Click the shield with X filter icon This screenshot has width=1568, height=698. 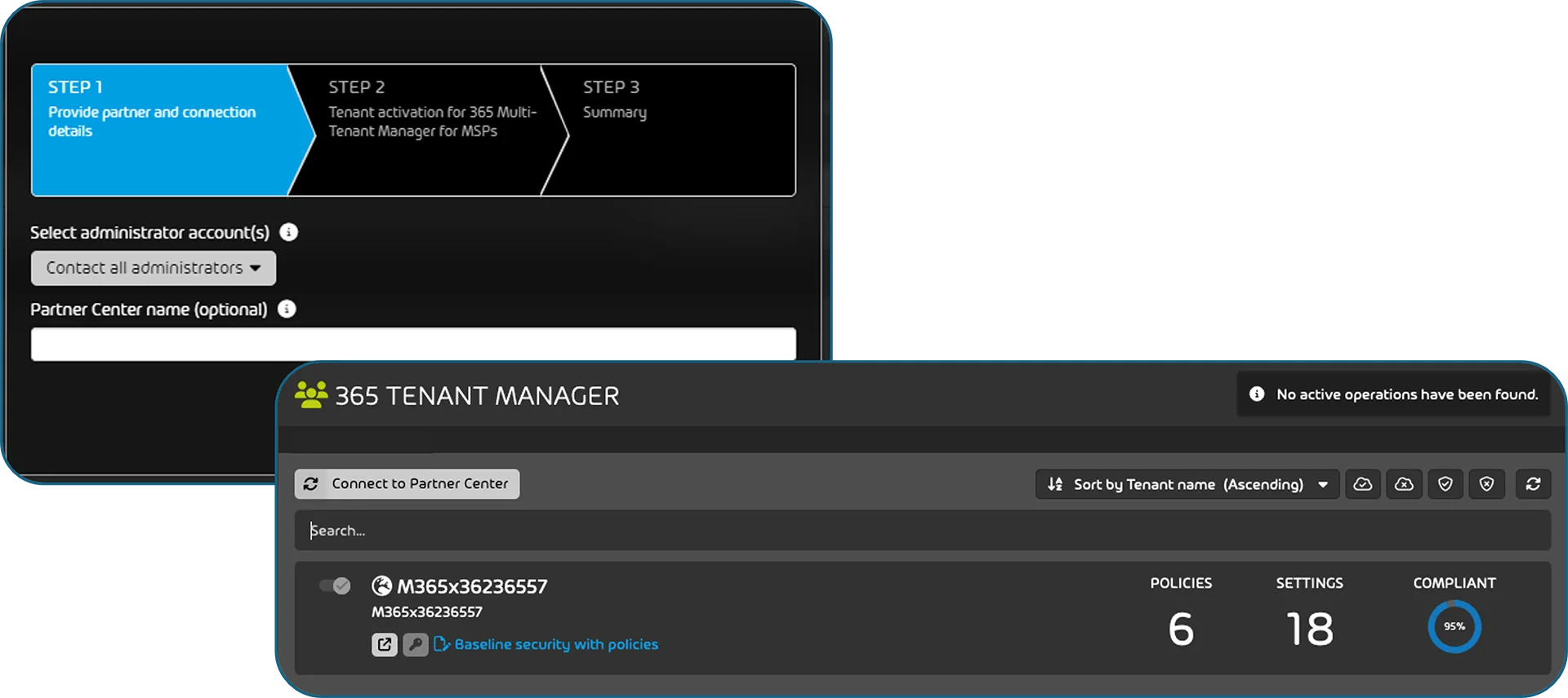(x=1486, y=484)
